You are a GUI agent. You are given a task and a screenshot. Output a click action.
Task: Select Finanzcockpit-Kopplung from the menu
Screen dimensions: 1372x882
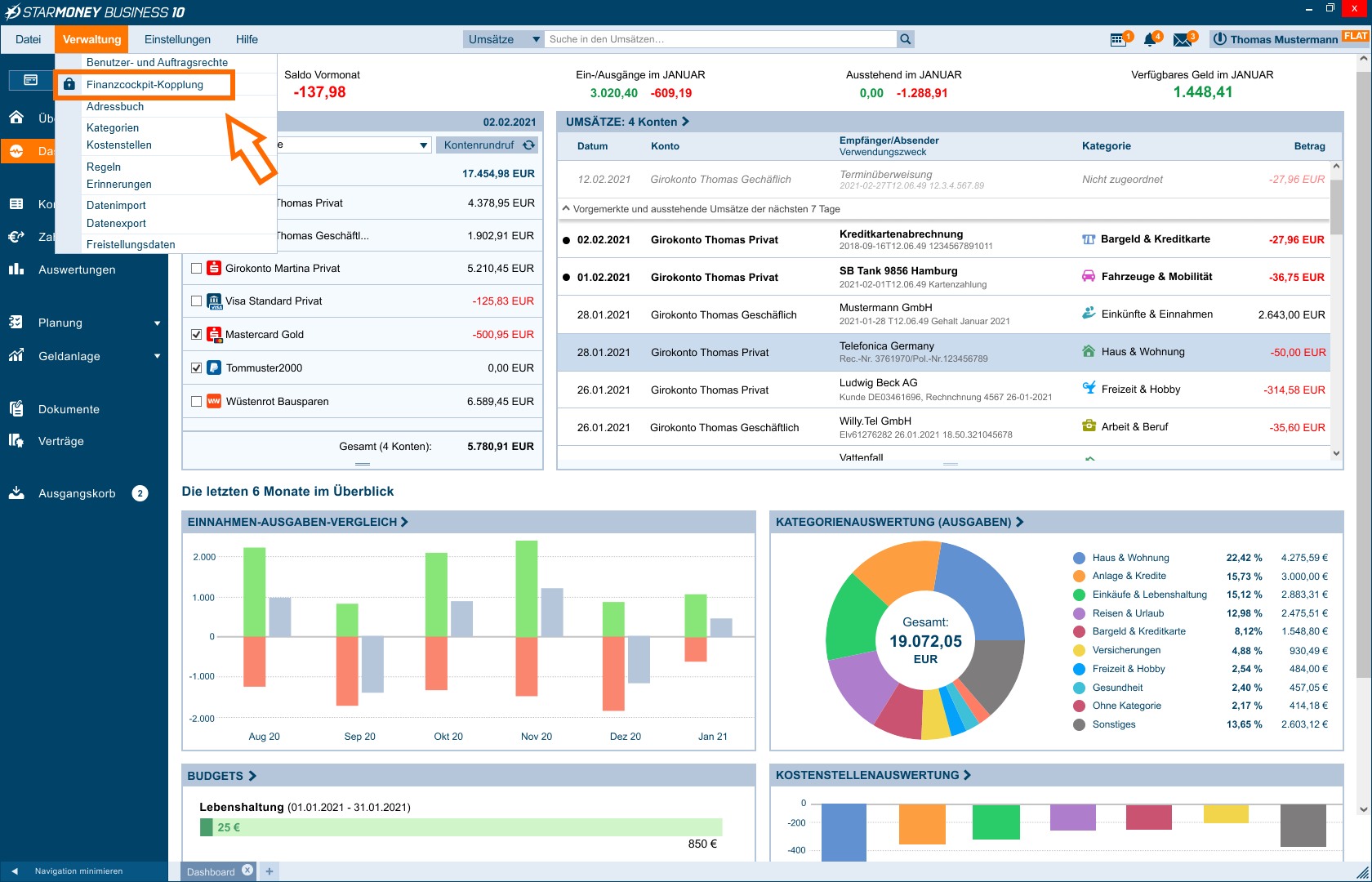(145, 84)
